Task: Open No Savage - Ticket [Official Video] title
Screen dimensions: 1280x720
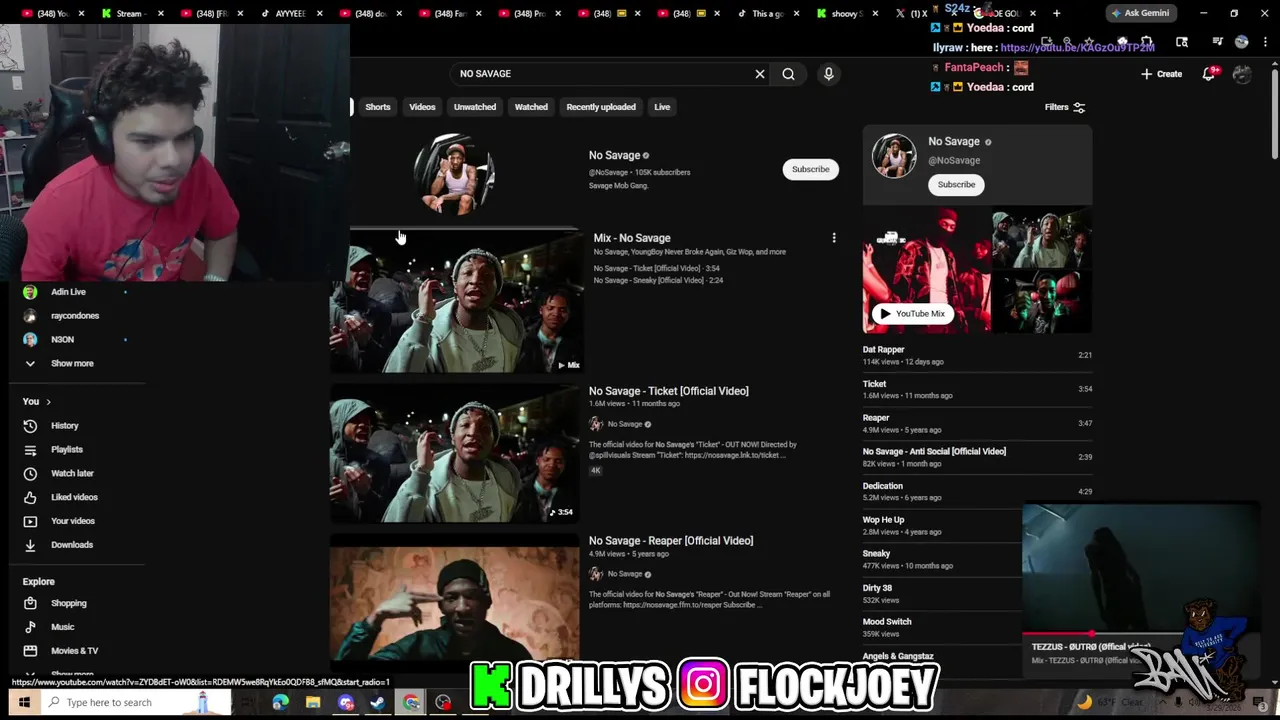Action: 668,391
